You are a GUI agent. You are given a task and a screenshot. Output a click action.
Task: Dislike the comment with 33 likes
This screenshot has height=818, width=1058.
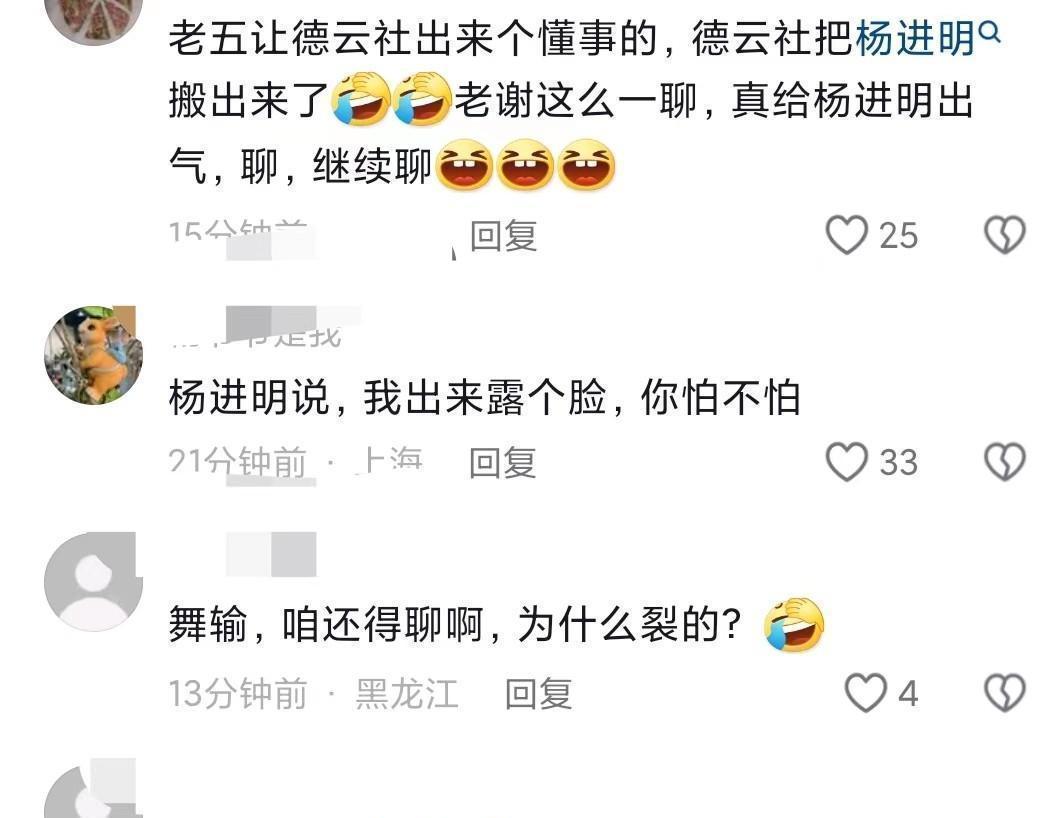pos(1005,462)
